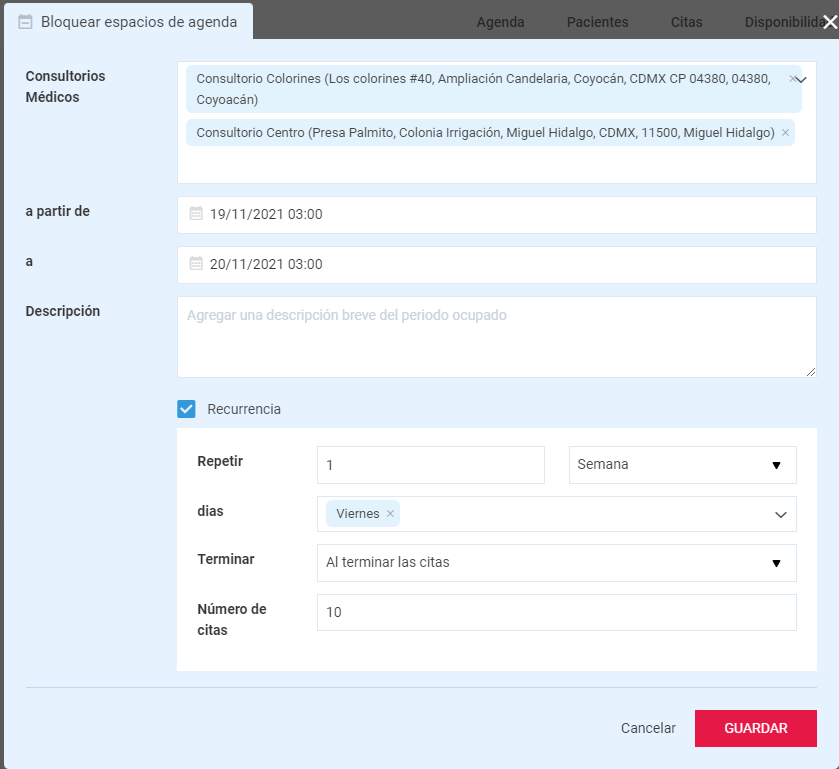This screenshot has width=839, height=769.
Task: Click the 'a partir de' label
Action: click(x=58, y=211)
